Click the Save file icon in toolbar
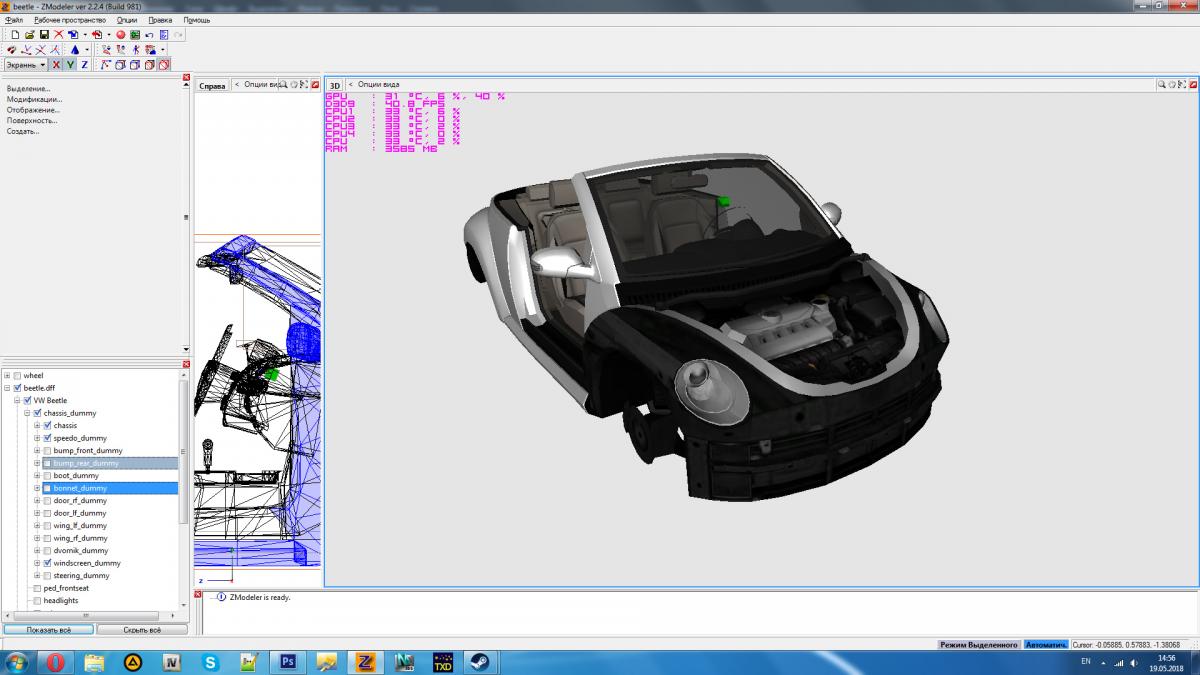Viewport: 1200px width, 675px height. click(44, 34)
